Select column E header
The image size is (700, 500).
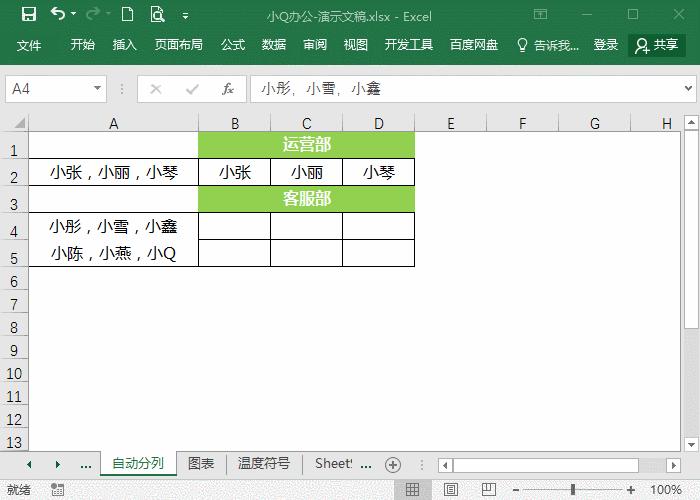[450, 123]
